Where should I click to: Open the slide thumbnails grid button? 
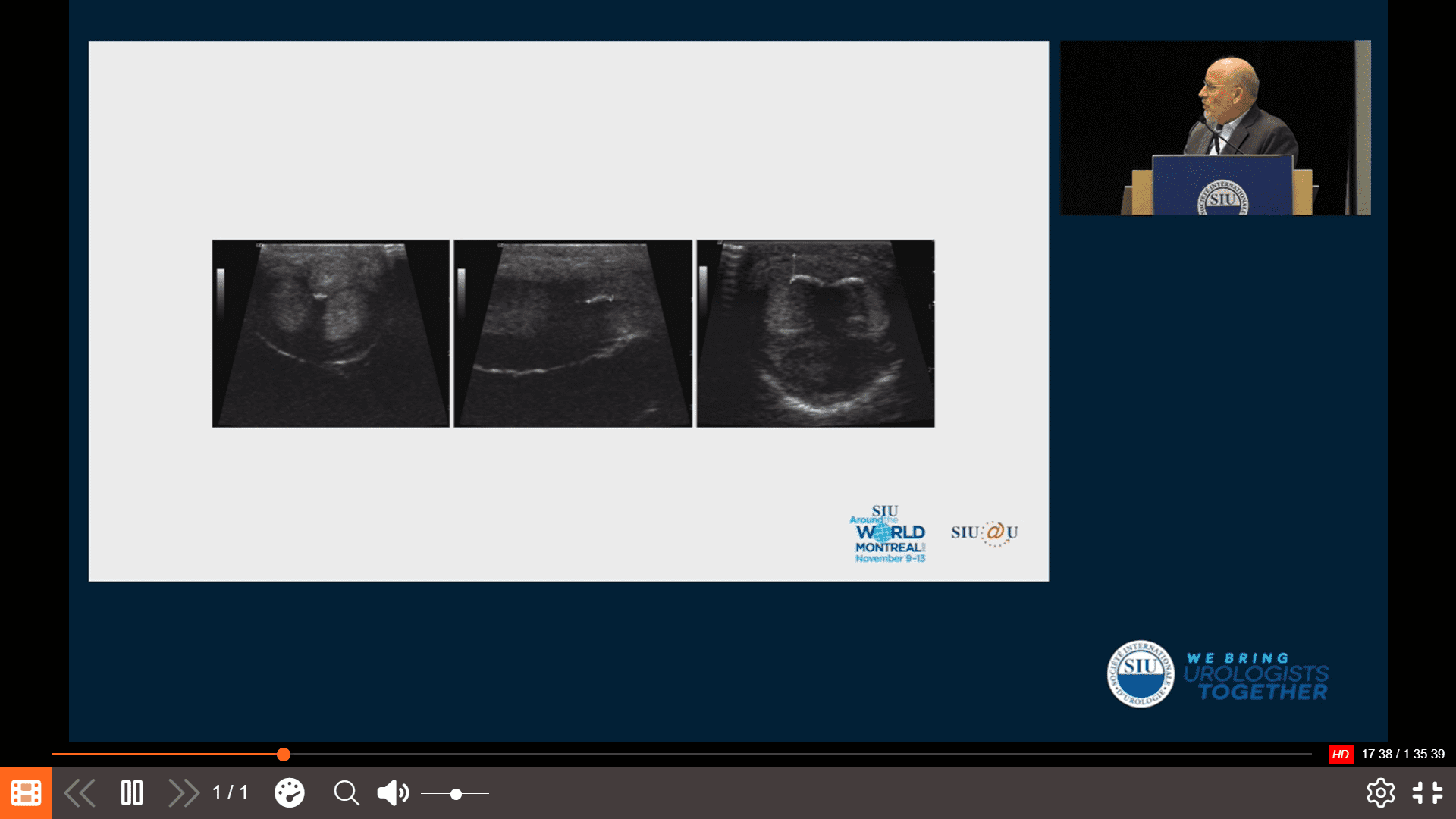[26, 793]
